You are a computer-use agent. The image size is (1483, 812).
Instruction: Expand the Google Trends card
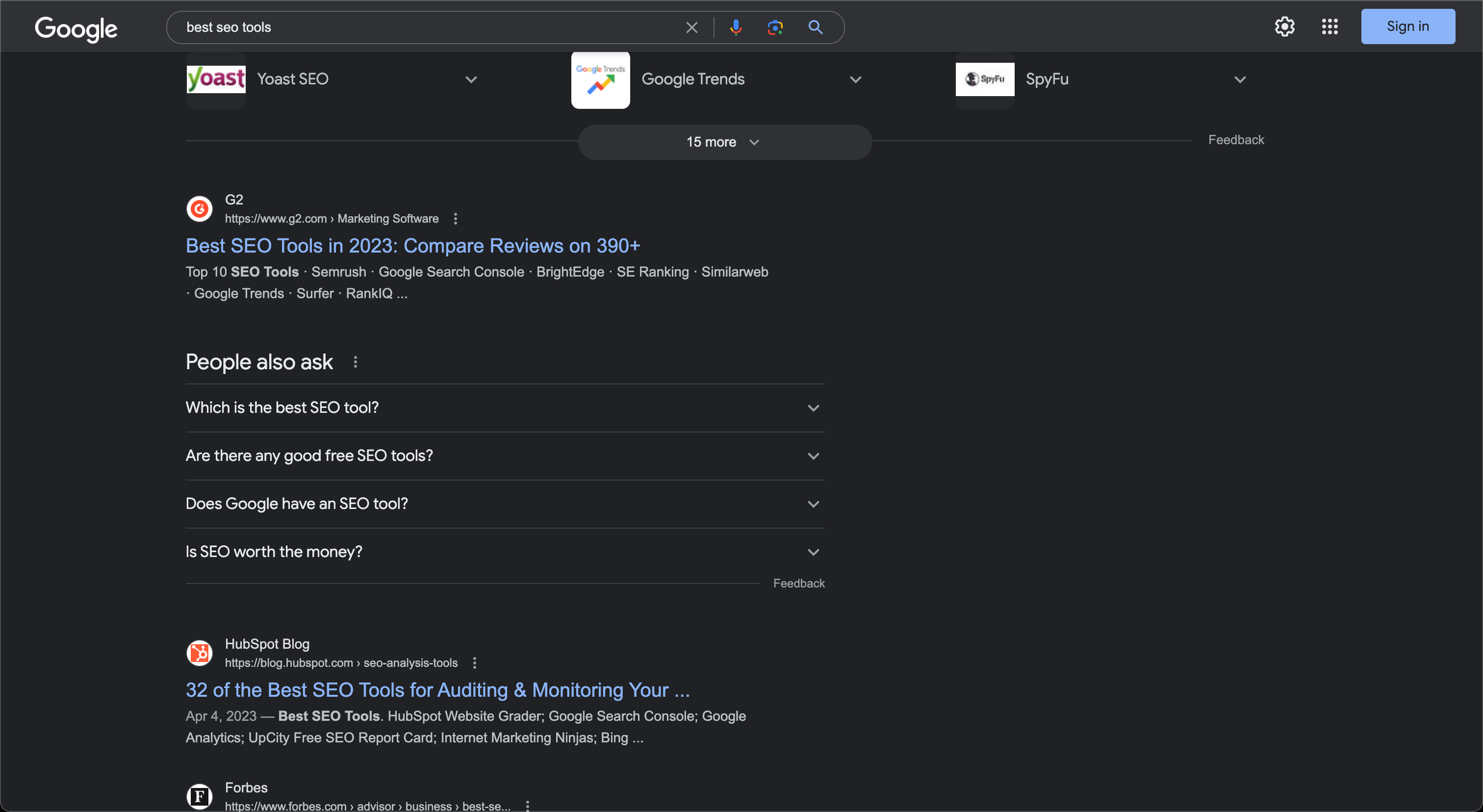(855, 79)
